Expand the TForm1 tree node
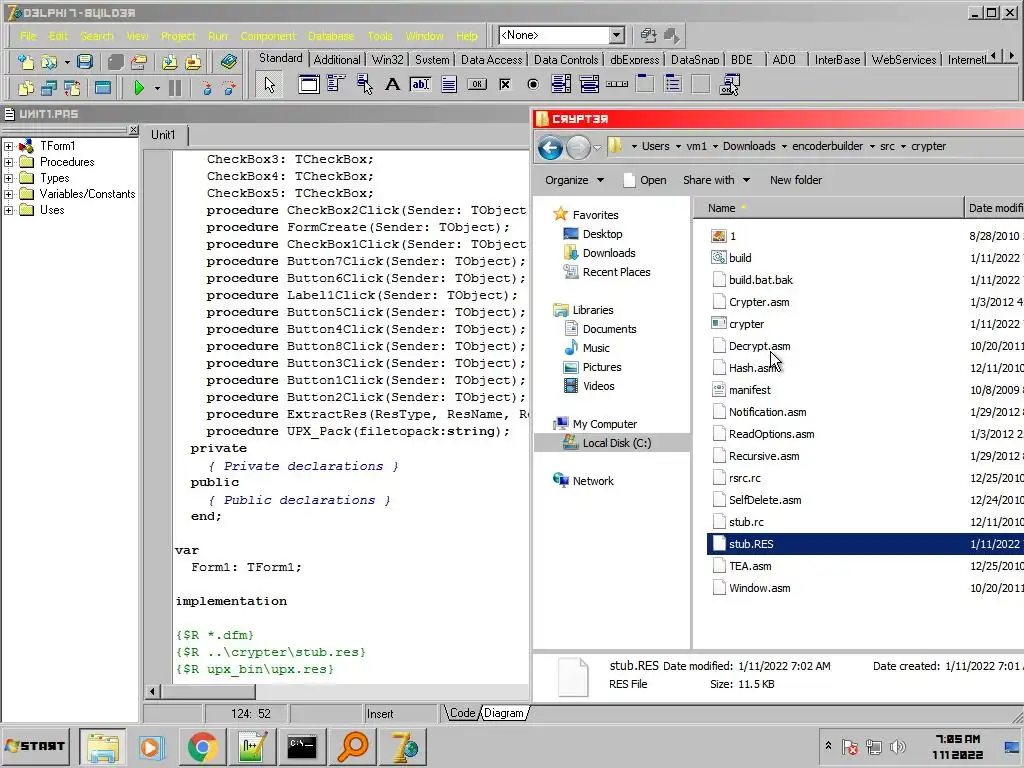 tap(8, 146)
